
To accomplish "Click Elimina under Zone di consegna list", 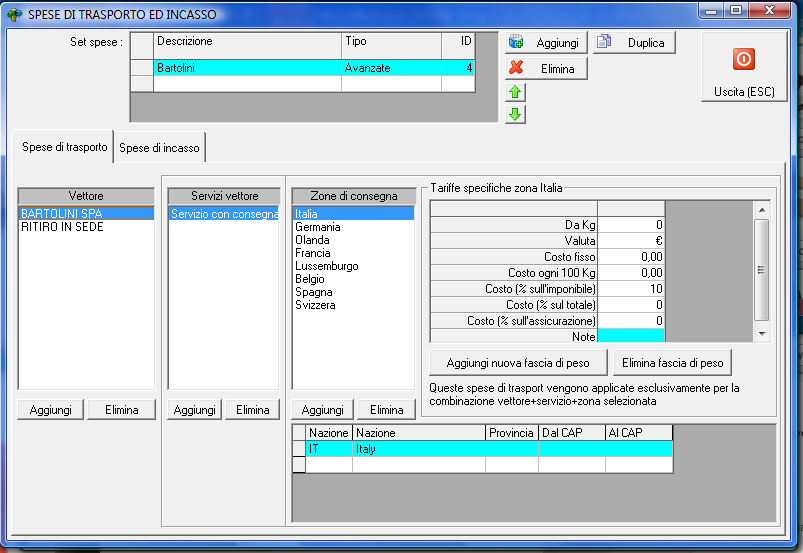I will (386, 410).
